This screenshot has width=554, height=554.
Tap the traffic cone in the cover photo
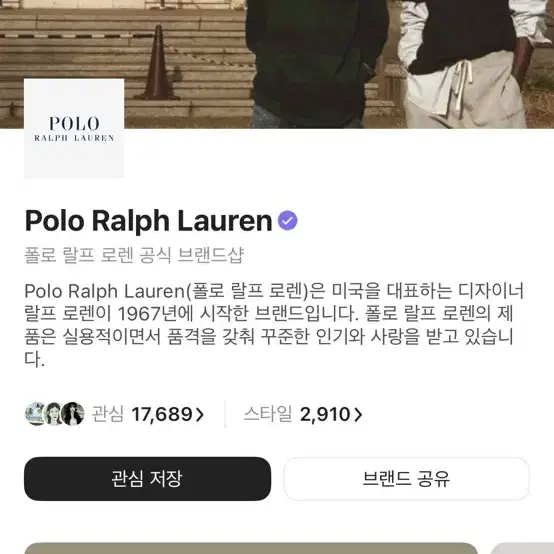coord(157,63)
